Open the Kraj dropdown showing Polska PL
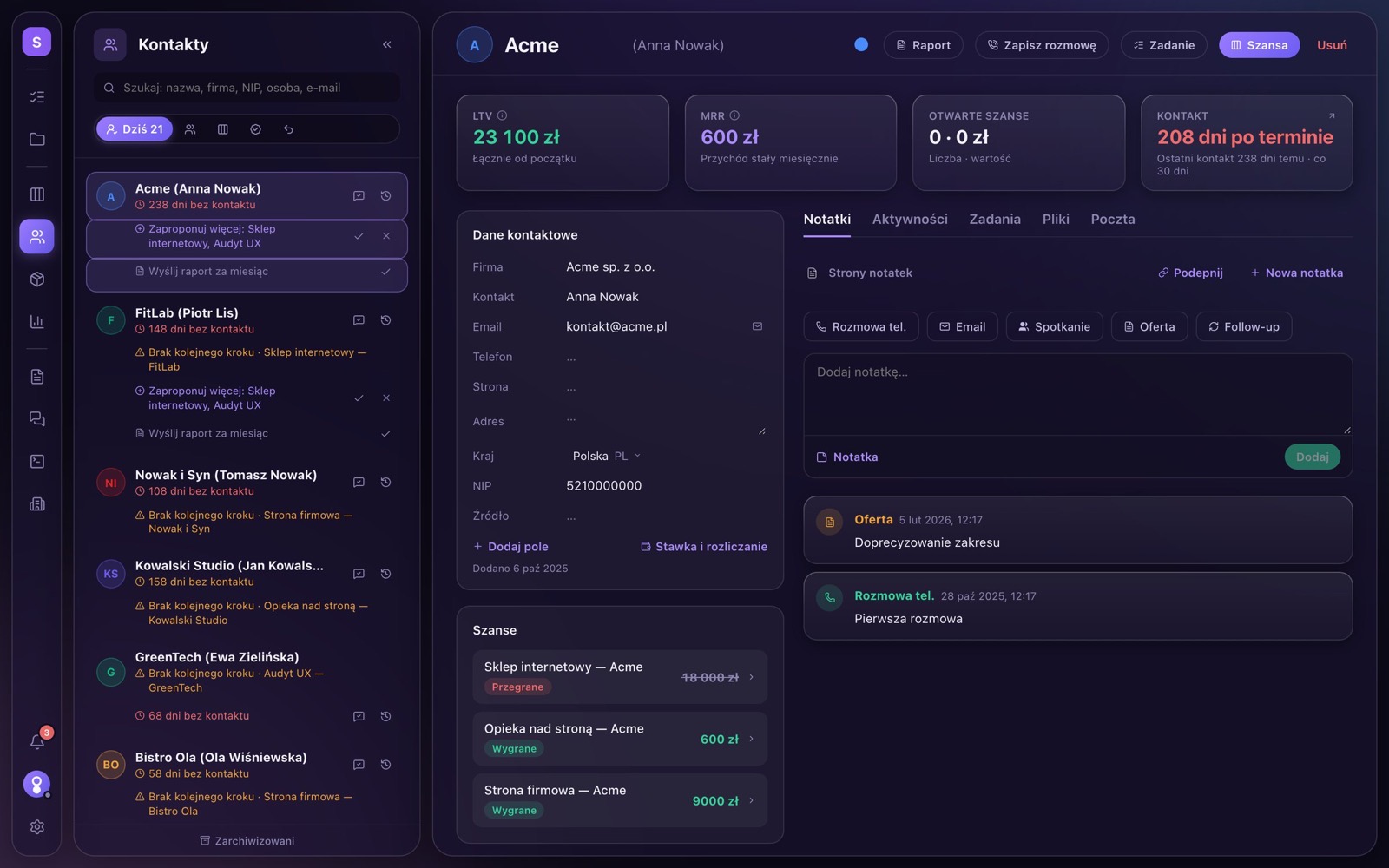1389x868 pixels. click(606, 456)
